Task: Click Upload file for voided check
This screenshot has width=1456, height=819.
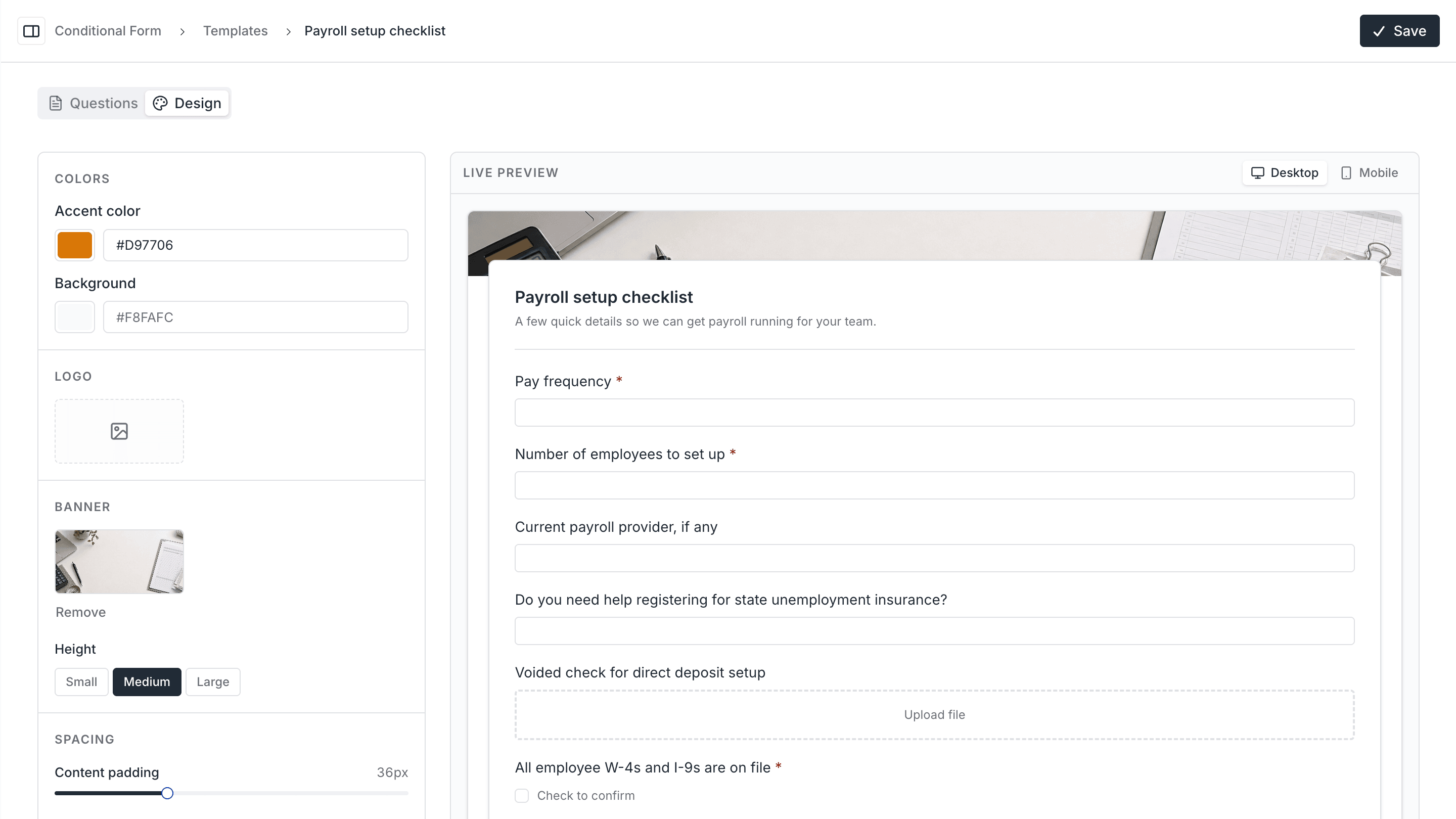Action: click(x=934, y=715)
